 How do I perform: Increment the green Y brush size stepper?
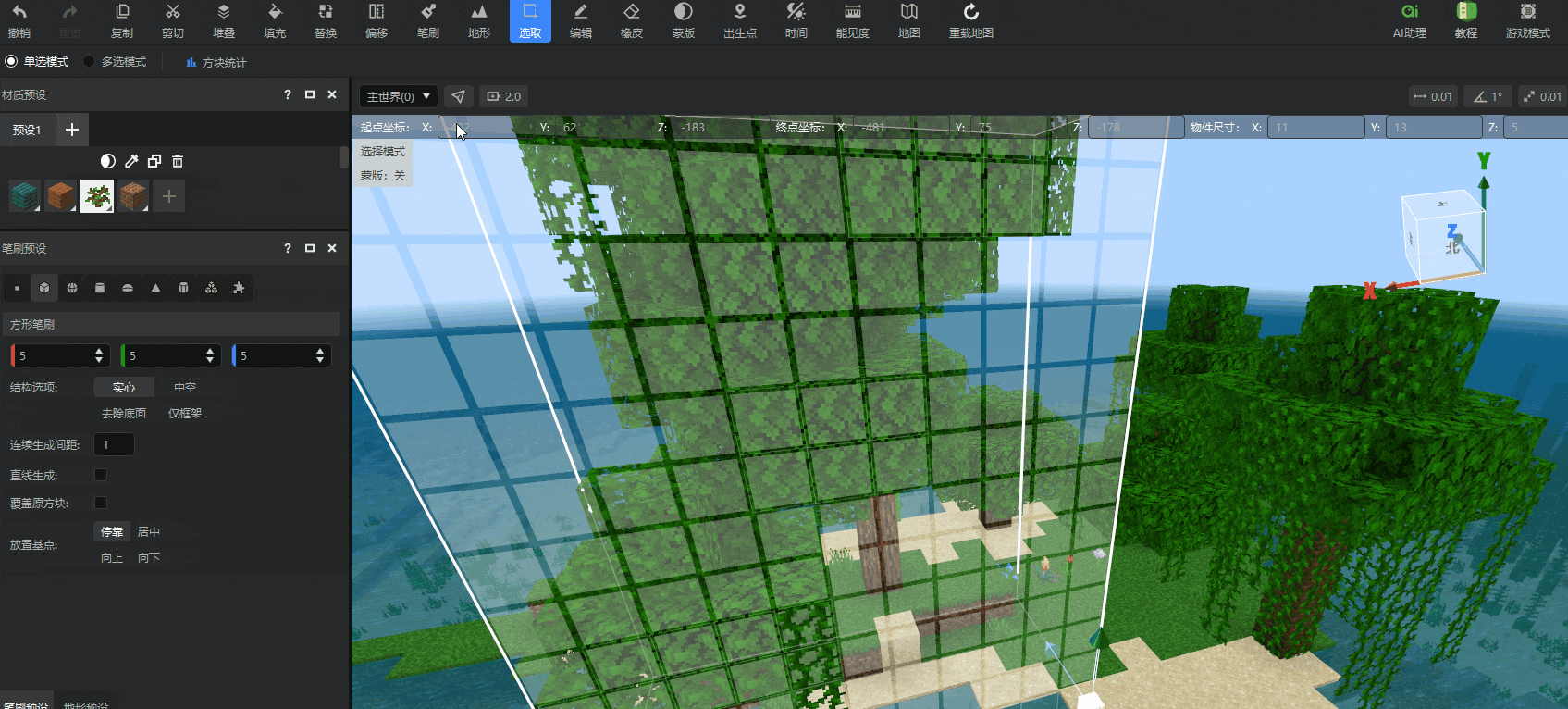(x=210, y=352)
